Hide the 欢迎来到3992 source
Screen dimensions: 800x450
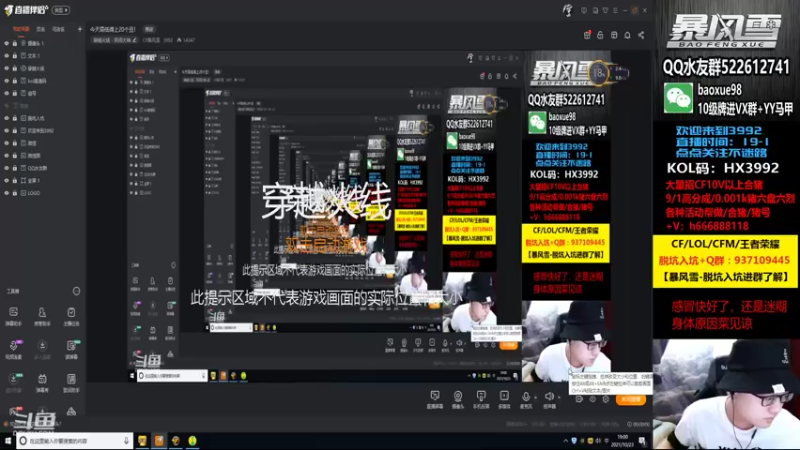7,131
